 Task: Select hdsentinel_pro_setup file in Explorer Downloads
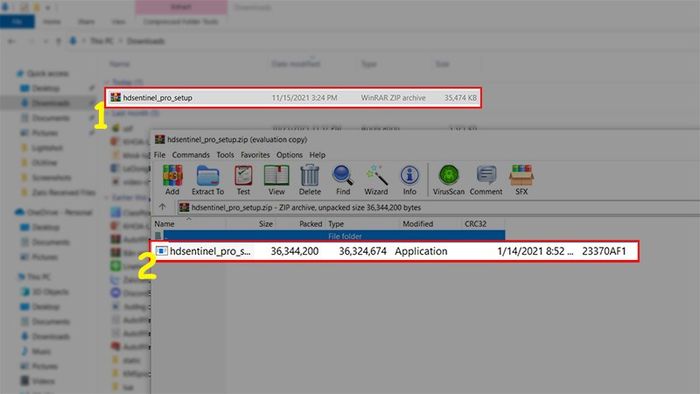tap(294, 97)
